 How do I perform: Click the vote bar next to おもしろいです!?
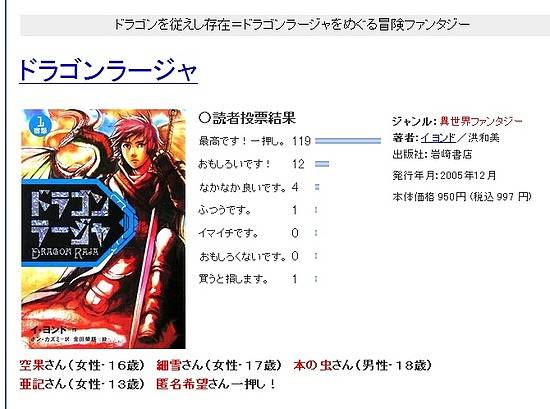tap(322, 164)
